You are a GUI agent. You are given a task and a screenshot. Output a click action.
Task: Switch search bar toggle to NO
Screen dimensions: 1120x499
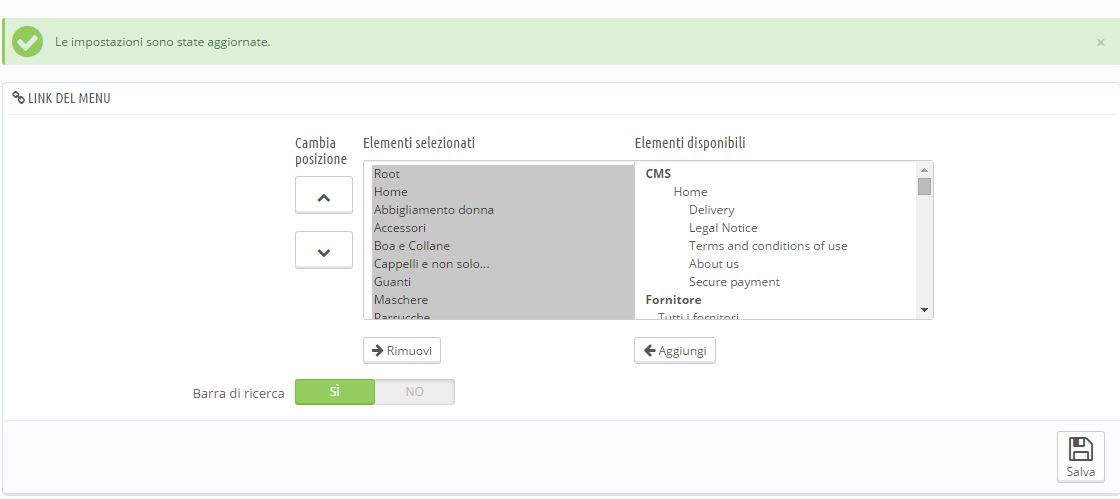tap(414, 392)
